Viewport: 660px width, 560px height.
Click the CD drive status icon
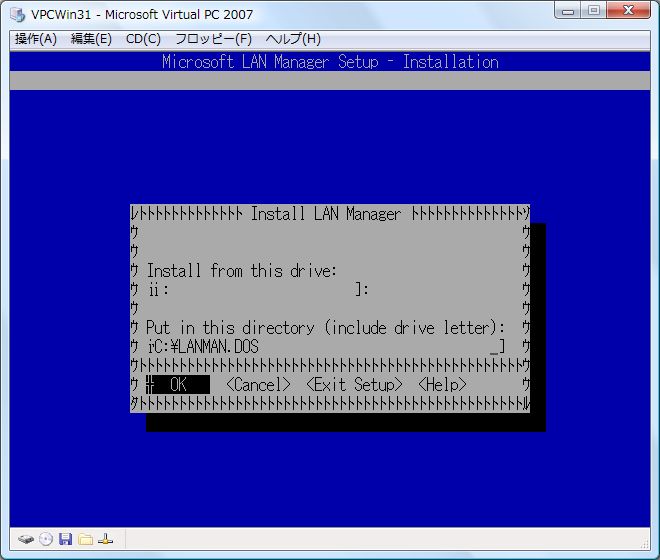coord(46,539)
